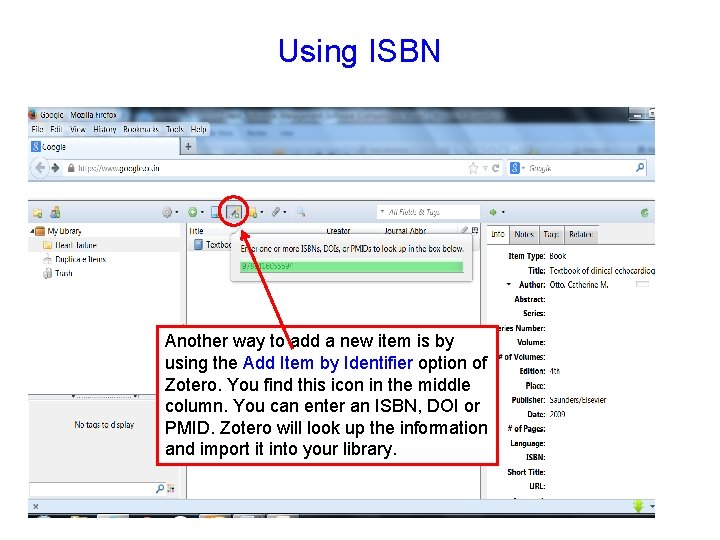Click the lock icon in URL bar
Screen dimensions: 720x540
71,168
